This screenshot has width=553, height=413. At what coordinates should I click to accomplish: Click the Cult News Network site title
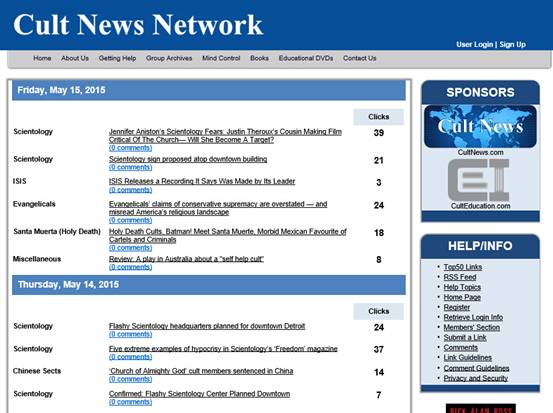click(138, 25)
